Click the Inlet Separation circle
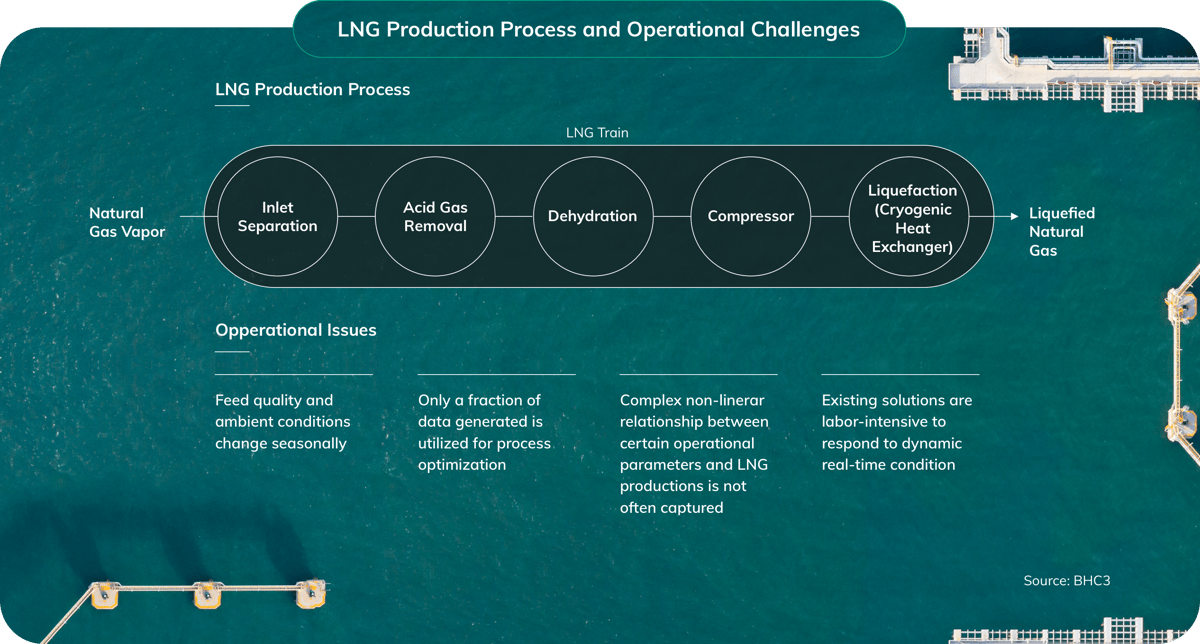 tap(276, 216)
